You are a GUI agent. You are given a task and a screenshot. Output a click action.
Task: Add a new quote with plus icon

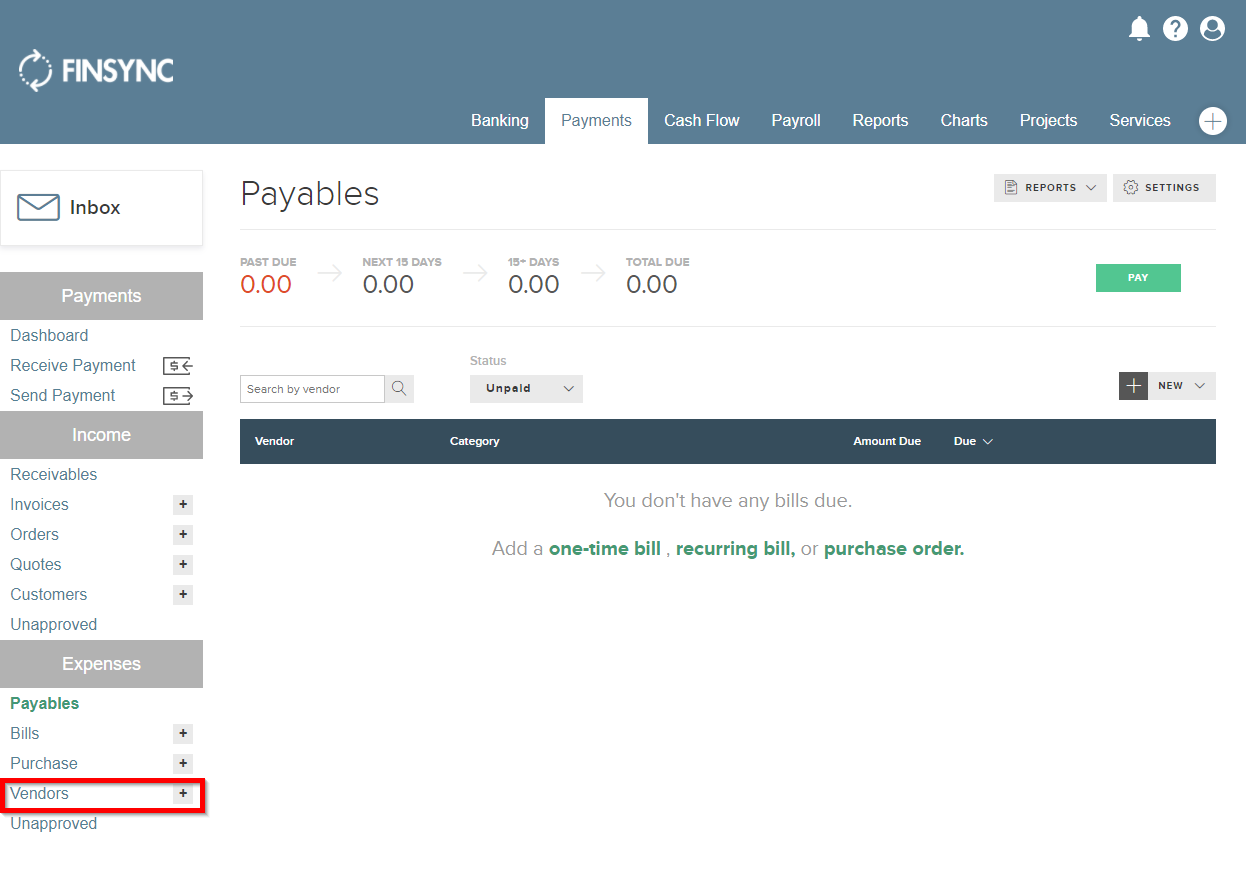(x=183, y=565)
